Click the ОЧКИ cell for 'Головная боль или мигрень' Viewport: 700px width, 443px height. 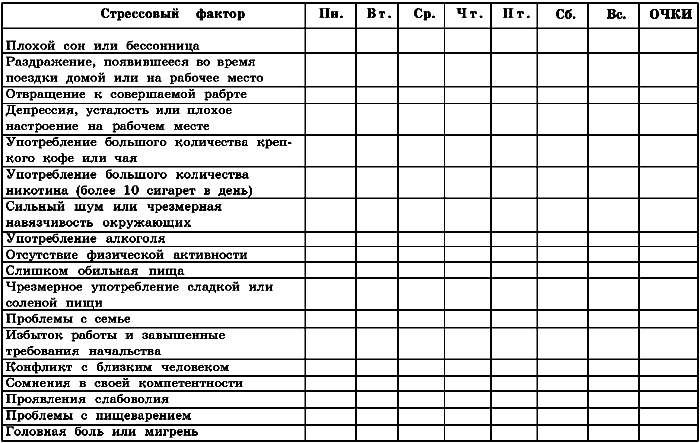click(668, 431)
